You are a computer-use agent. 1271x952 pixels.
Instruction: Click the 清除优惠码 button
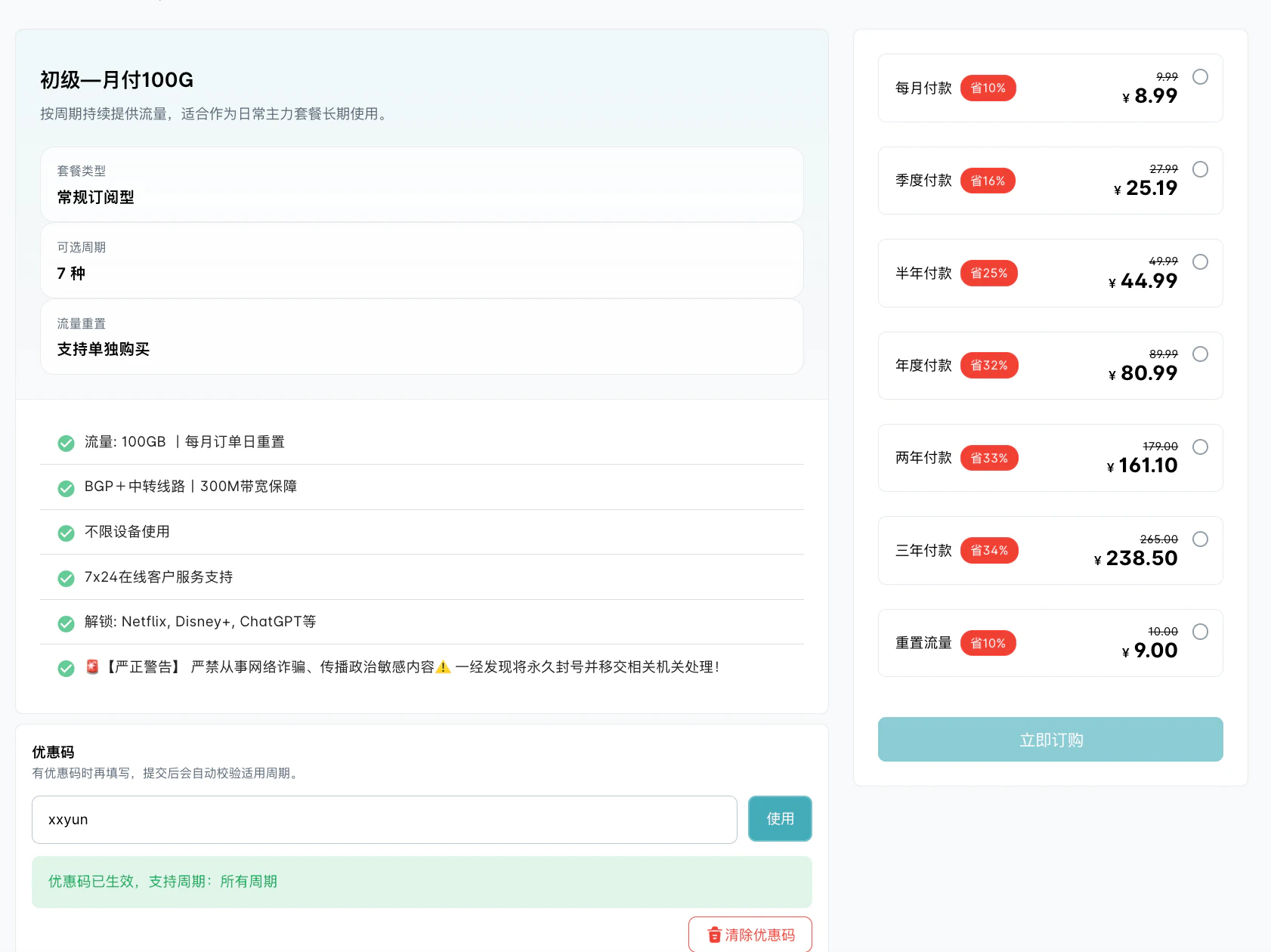(x=750, y=935)
